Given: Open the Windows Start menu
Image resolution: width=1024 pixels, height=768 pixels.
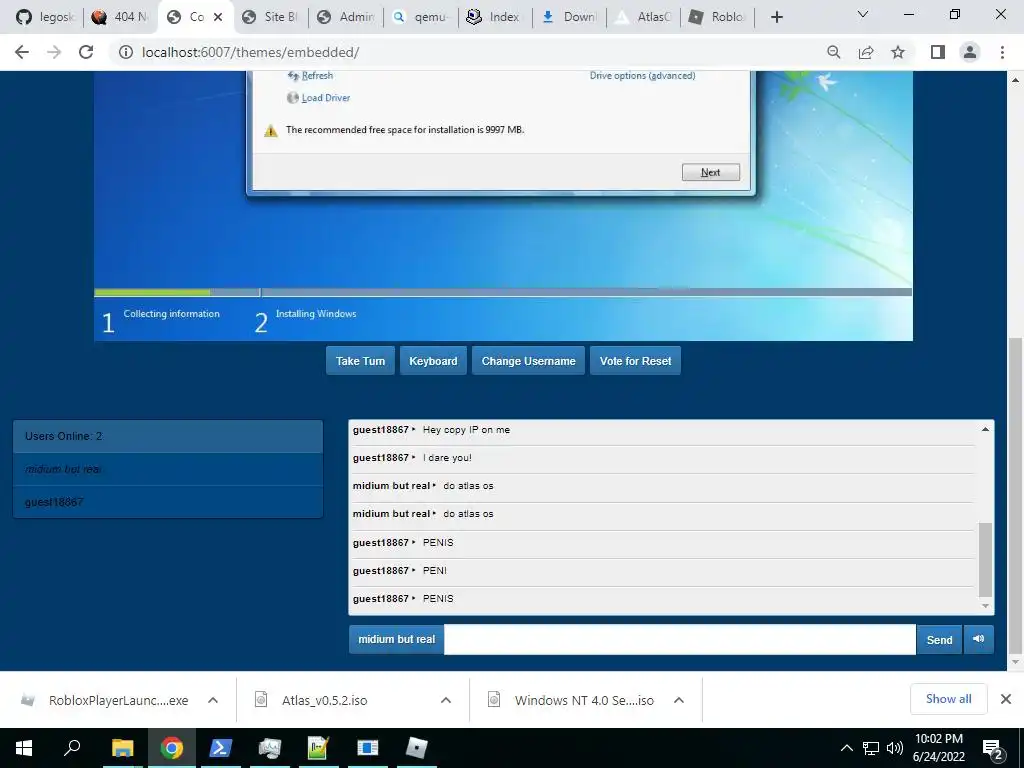Looking at the screenshot, I should click(24, 748).
